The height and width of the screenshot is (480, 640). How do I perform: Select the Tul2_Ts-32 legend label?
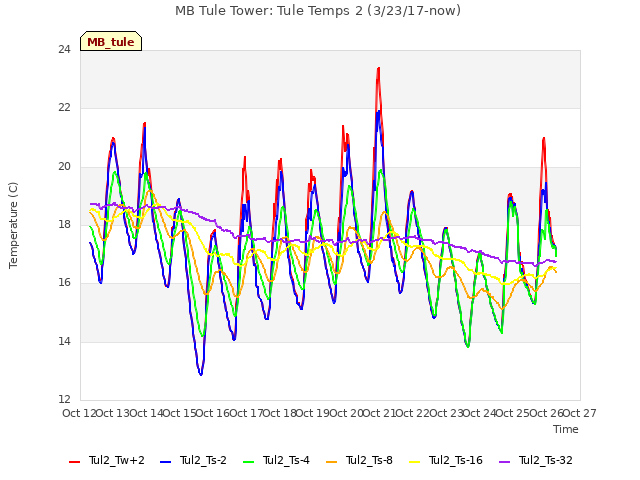click(546, 460)
